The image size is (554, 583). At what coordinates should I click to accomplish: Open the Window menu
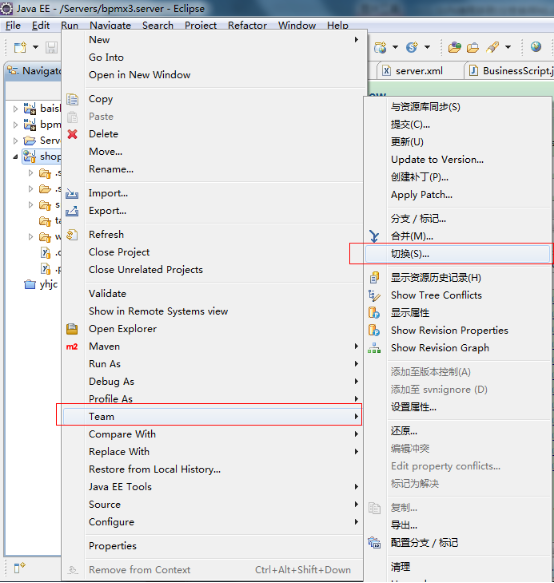pyautogui.click(x=297, y=25)
